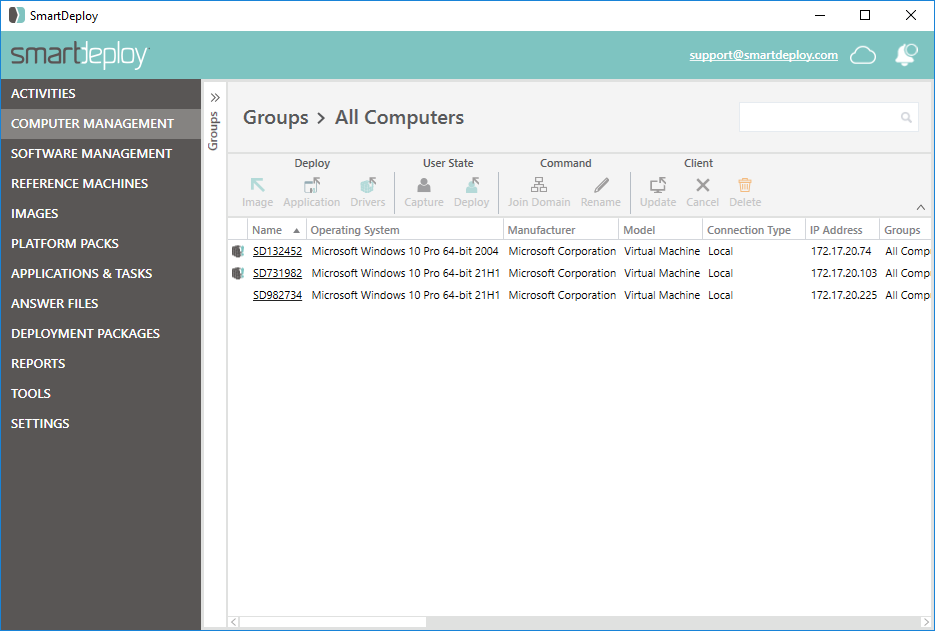
Task: Open the Images section
Action: tap(101, 214)
